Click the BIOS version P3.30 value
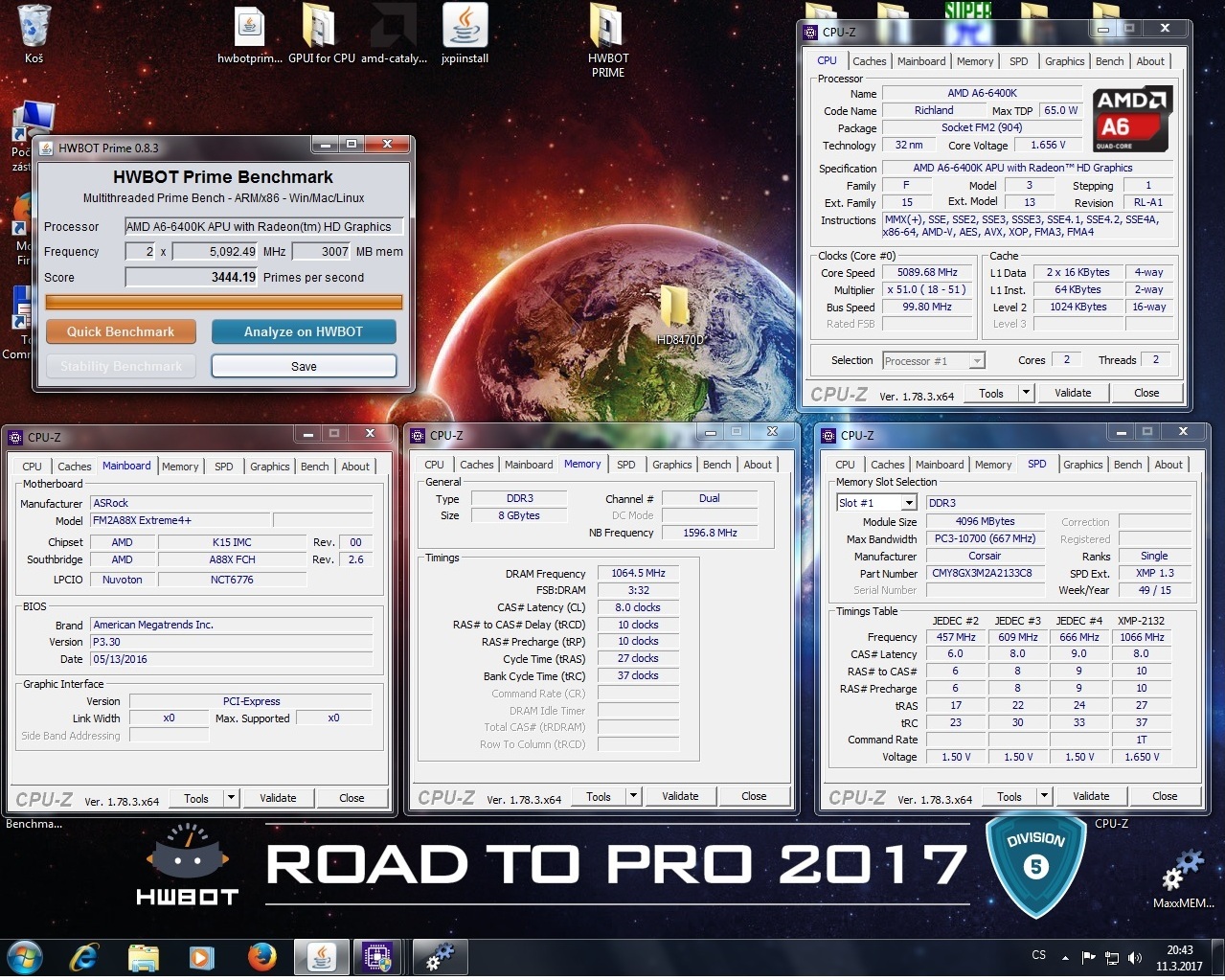This screenshot has width=1225, height=980. pos(231,642)
